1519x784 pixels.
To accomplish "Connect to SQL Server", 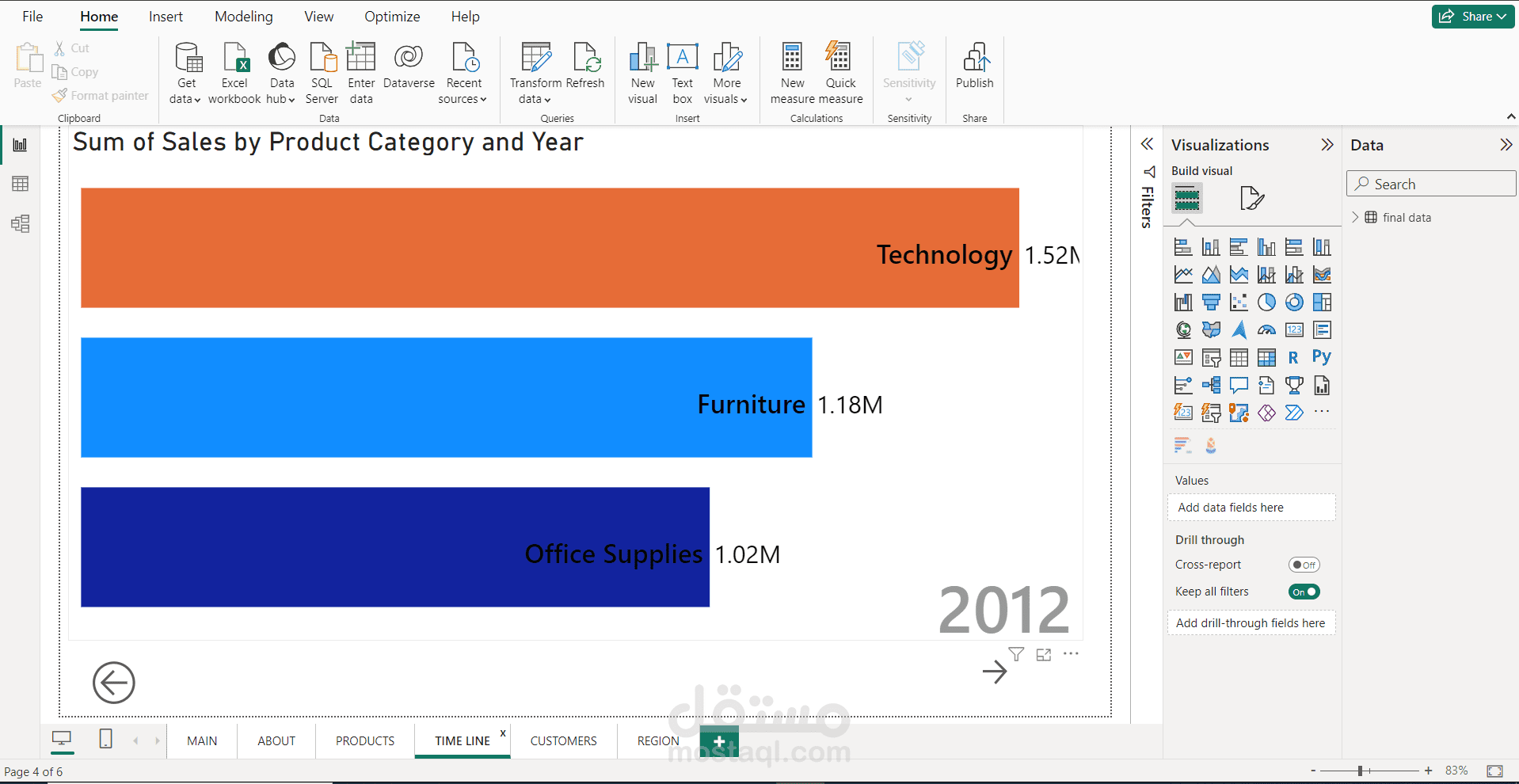I will pos(322,73).
